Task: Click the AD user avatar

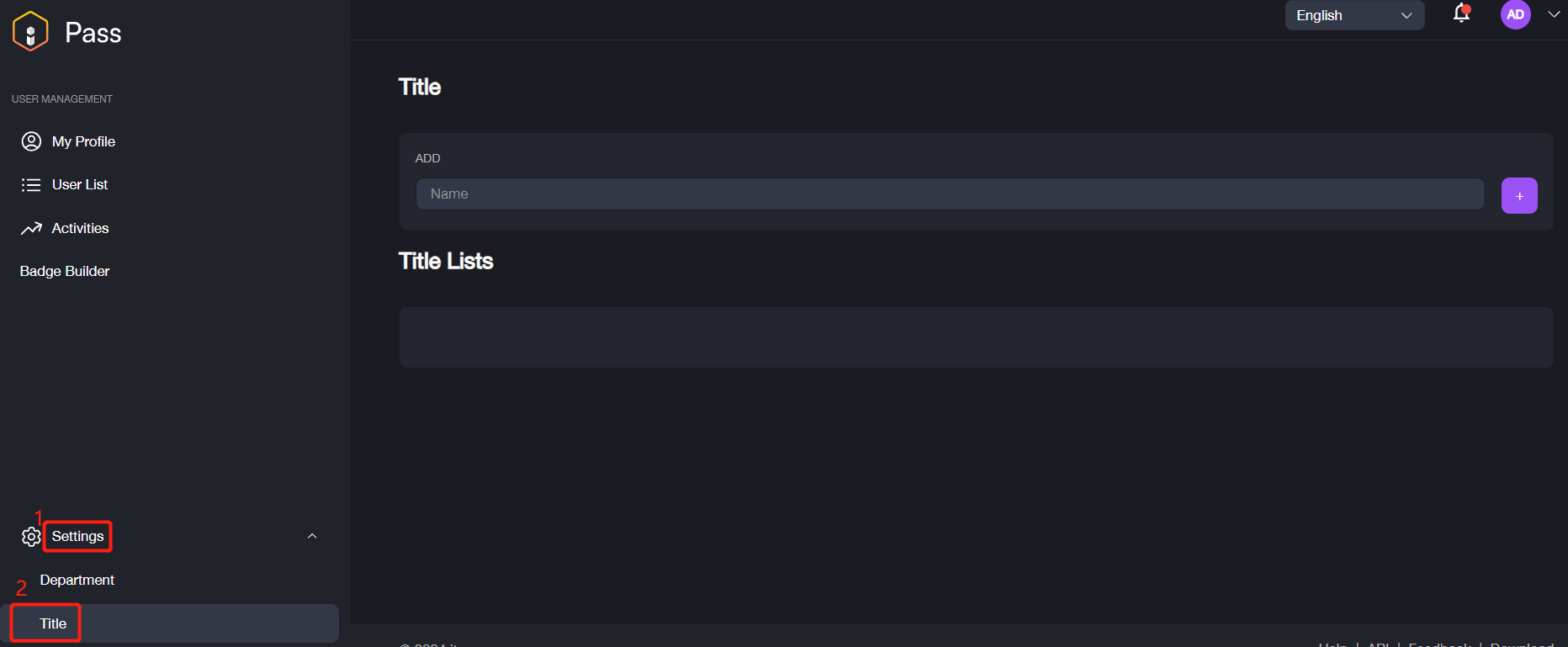Action: (1515, 14)
